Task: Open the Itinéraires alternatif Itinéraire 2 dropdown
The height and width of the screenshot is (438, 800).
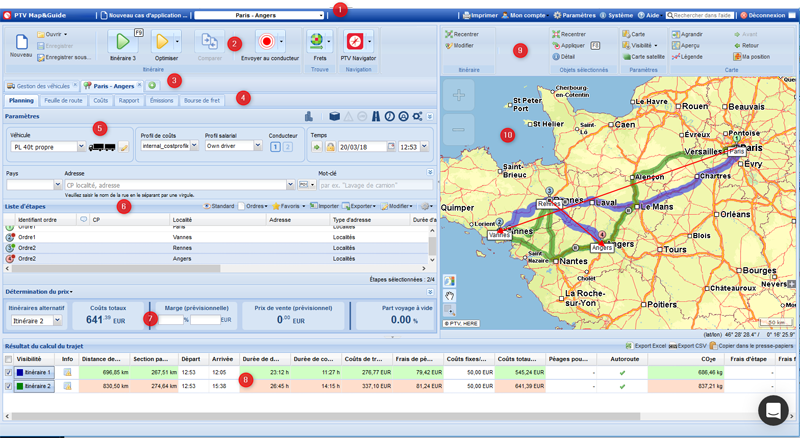Action: coord(57,321)
